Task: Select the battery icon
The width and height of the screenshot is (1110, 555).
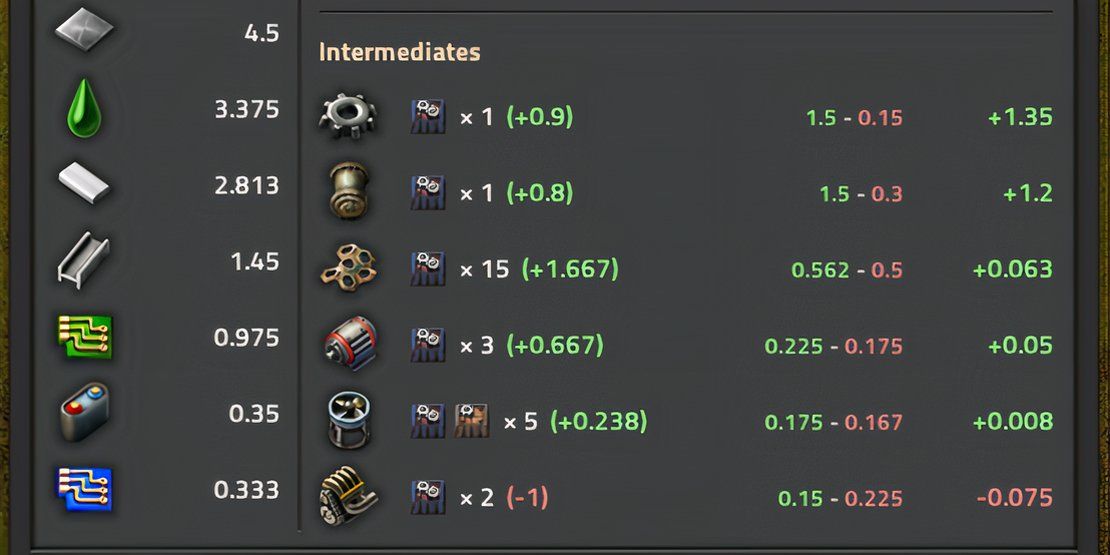Action: [x=84, y=413]
